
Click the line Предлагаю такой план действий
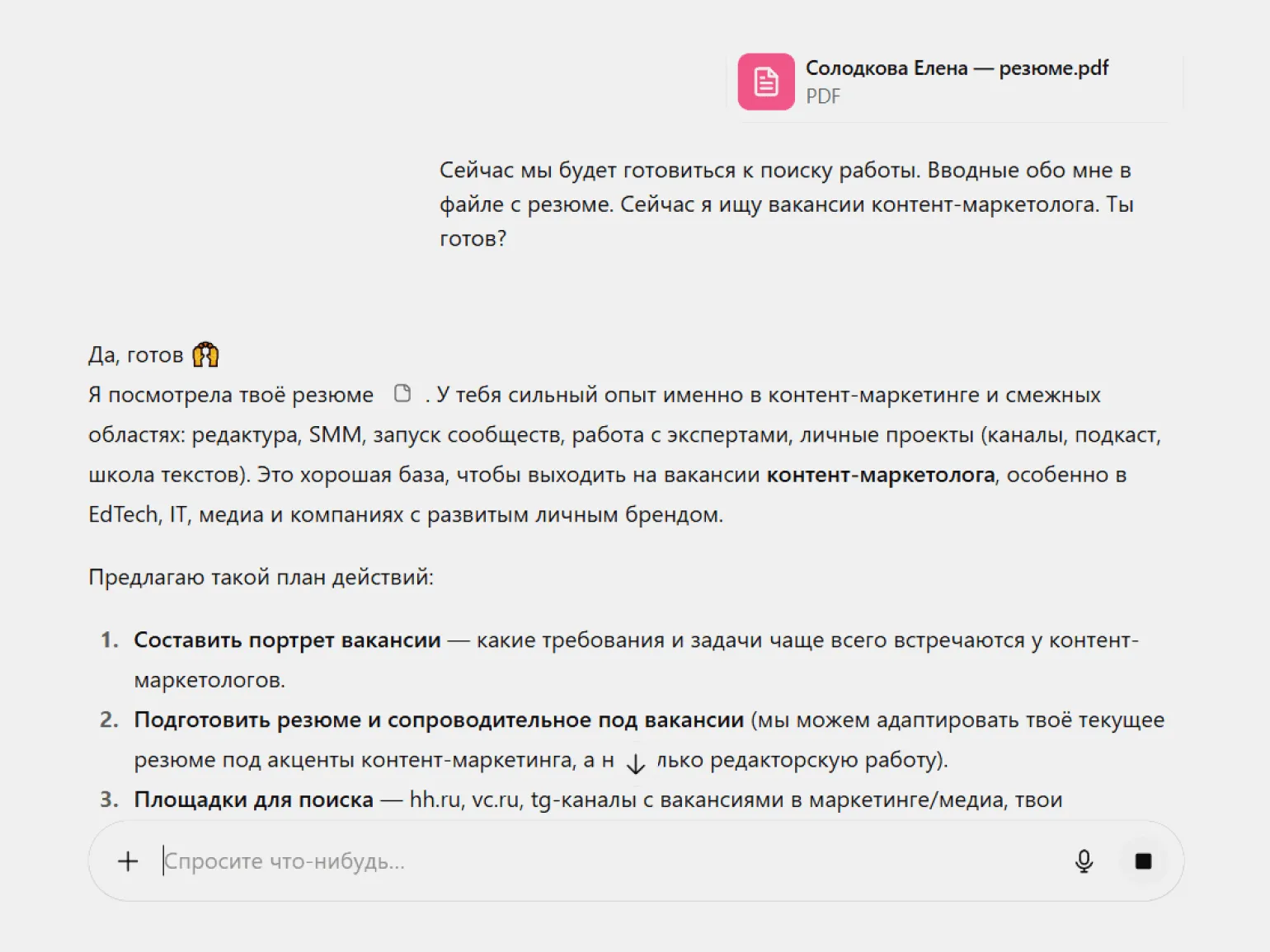(x=261, y=577)
